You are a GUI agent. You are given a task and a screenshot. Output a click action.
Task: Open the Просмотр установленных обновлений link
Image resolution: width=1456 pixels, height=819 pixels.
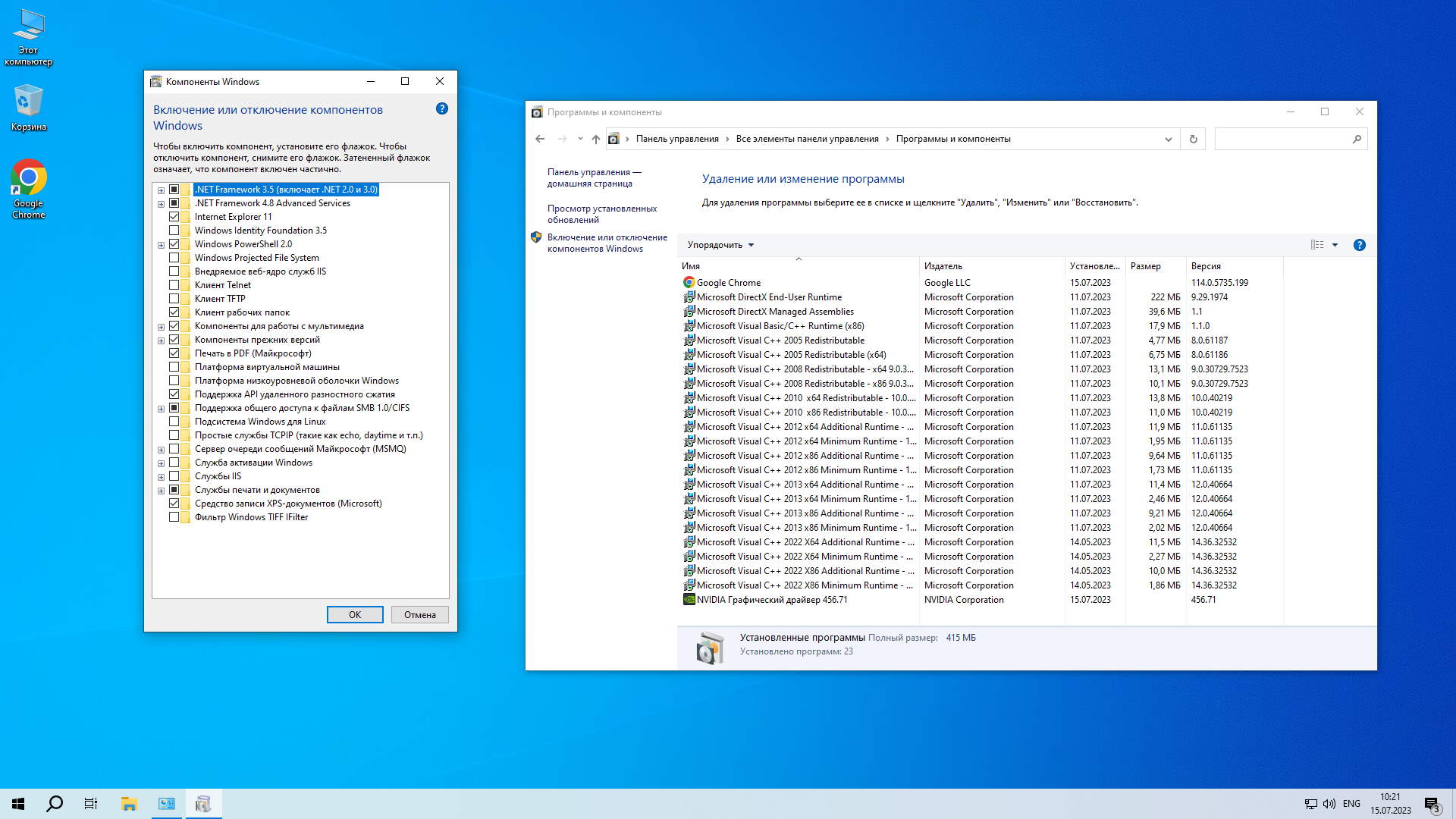(x=601, y=214)
